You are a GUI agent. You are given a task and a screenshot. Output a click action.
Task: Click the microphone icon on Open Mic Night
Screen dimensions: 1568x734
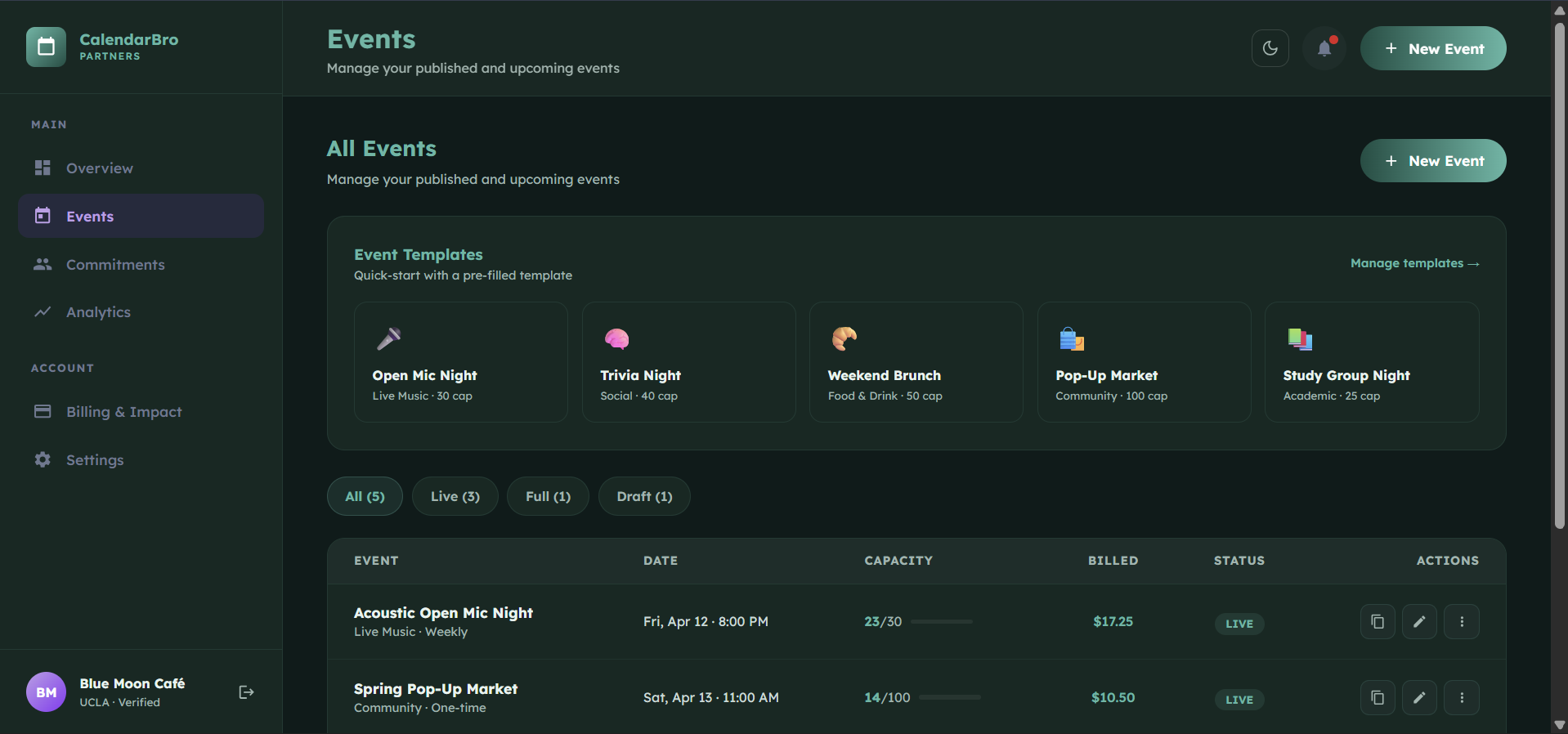pos(388,338)
